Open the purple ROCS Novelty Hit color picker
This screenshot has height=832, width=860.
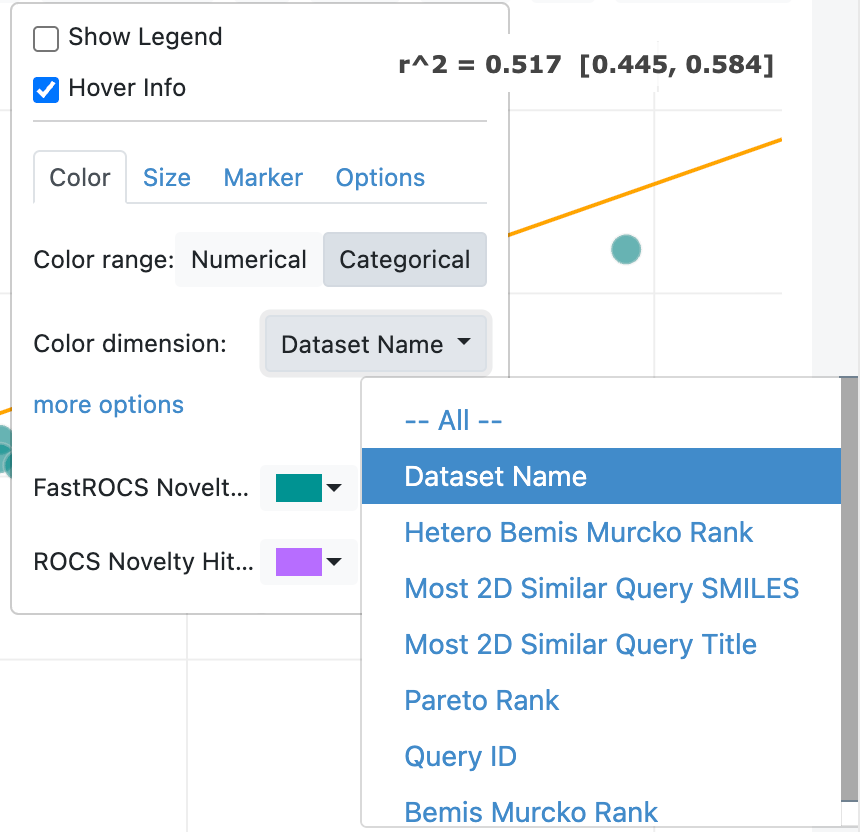point(308,562)
